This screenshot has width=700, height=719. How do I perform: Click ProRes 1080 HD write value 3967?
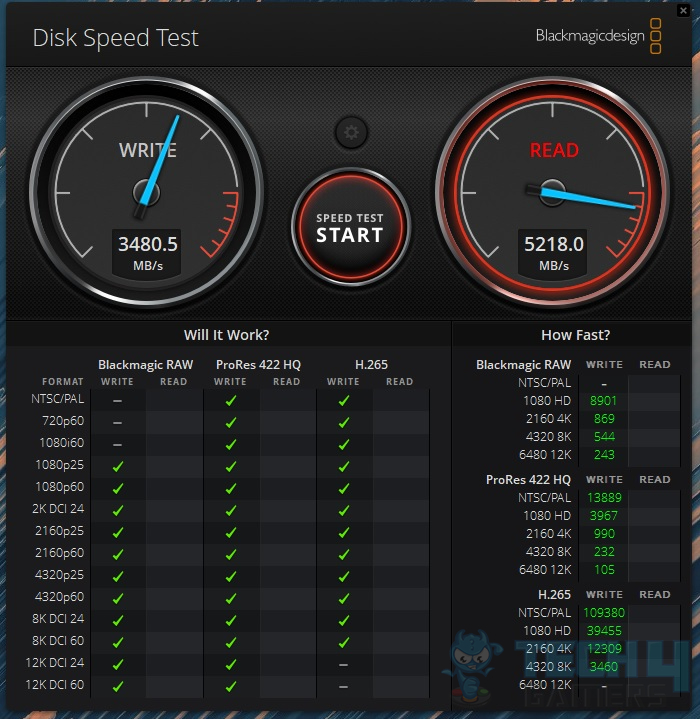[x=604, y=515]
